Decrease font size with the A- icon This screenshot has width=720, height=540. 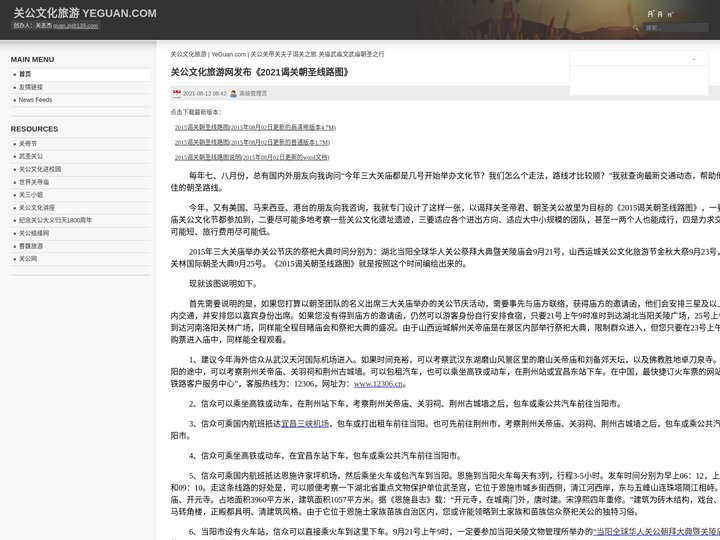point(670,15)
